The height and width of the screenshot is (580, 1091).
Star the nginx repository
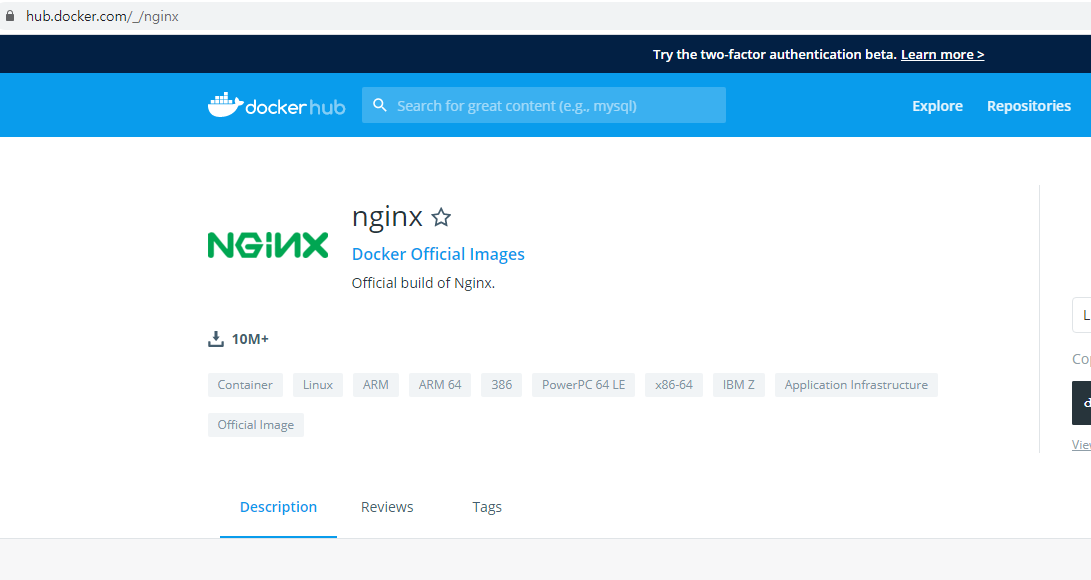(441, 218)
